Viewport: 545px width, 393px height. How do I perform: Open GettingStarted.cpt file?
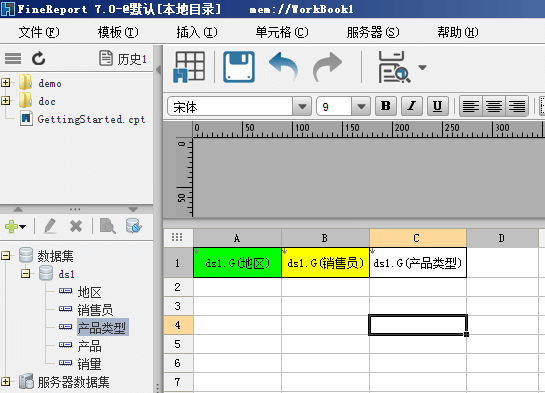(x=91, y=119)
